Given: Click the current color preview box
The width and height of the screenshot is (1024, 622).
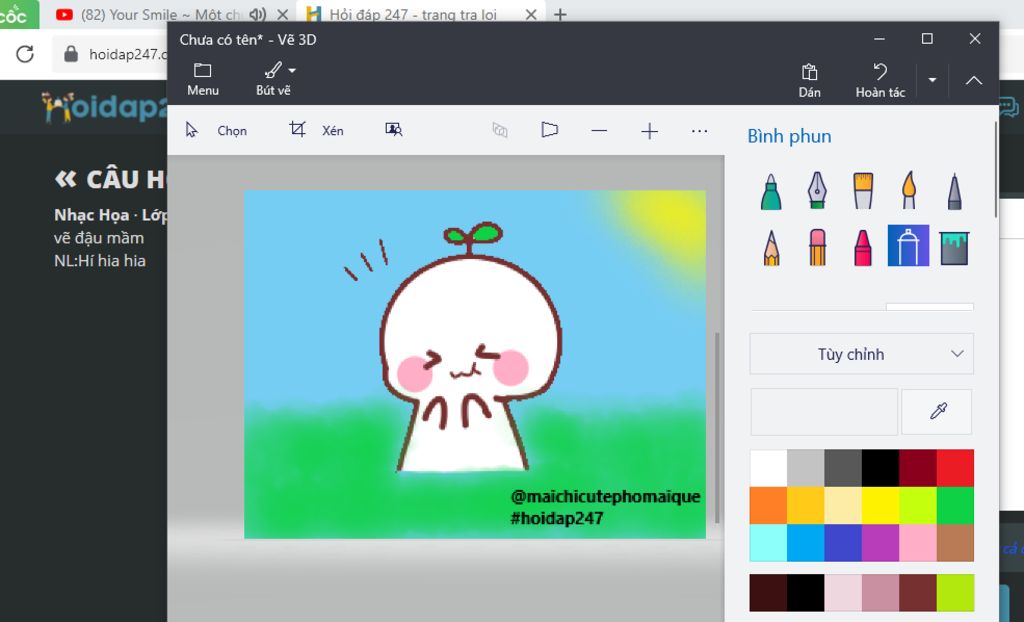Looking at the screenshot, I should pos(824,412).
